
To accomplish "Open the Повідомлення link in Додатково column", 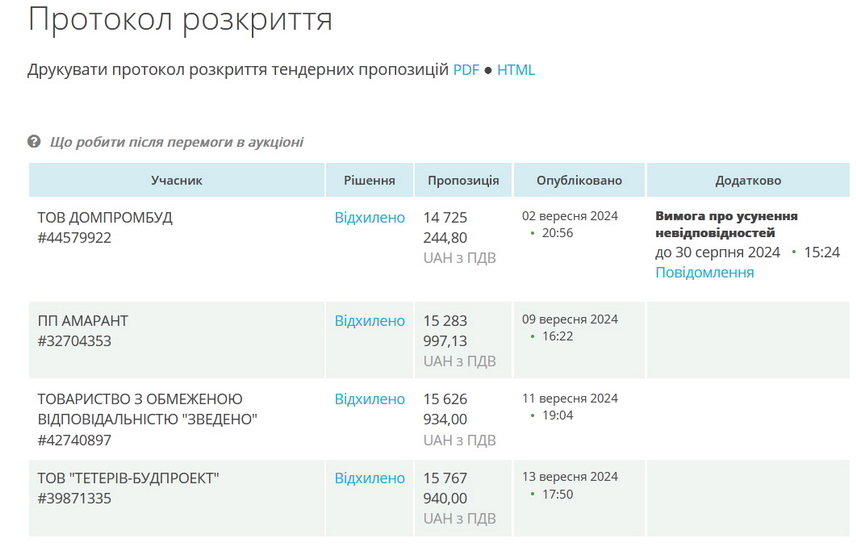I will pyautogui.click(x=704, y=272).
